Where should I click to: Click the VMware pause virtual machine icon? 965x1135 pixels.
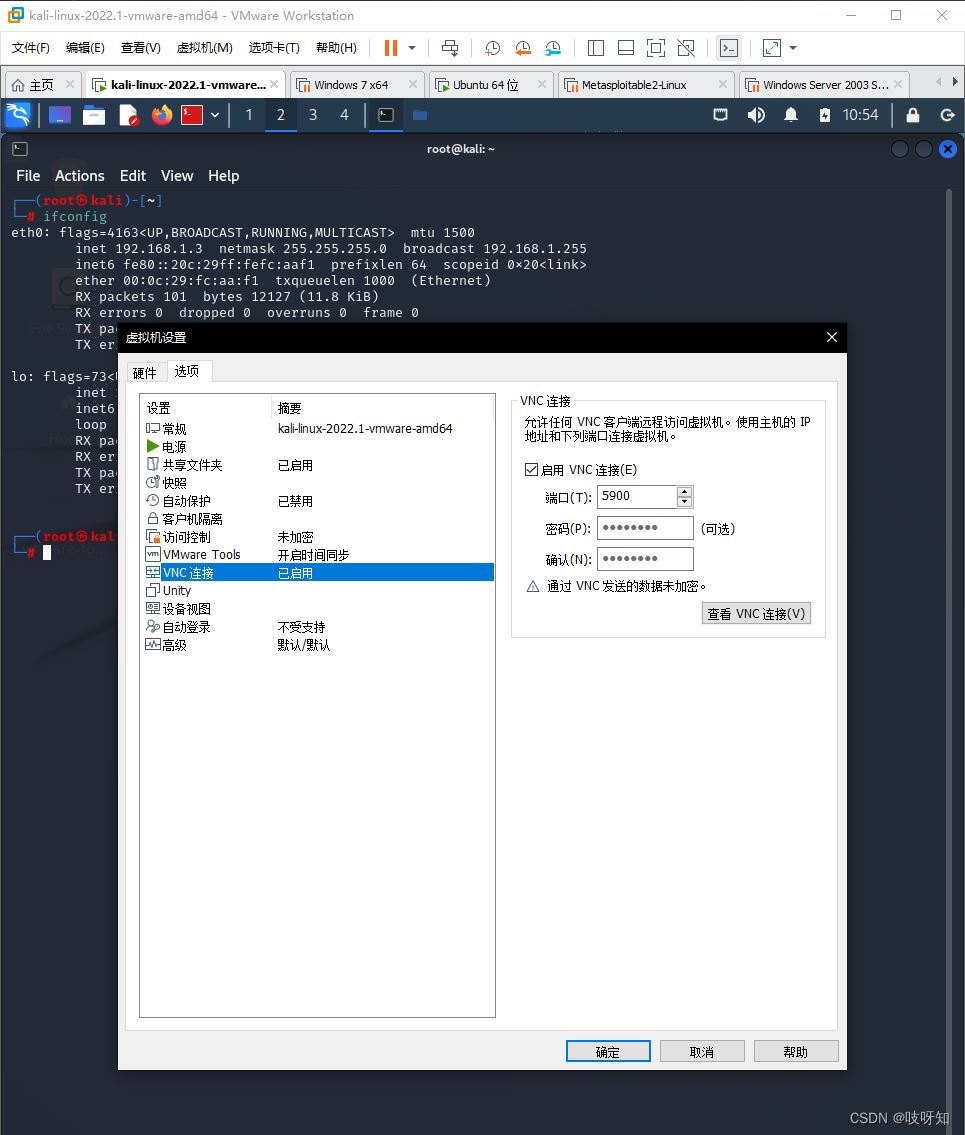tap(391, 48)
